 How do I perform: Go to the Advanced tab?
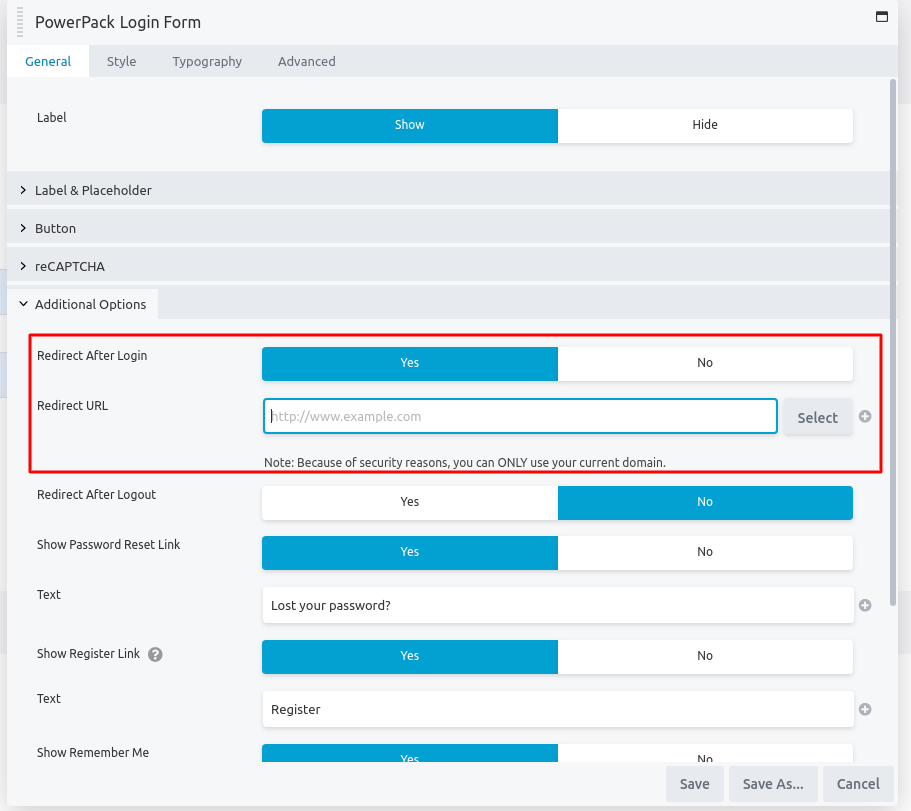307,62
